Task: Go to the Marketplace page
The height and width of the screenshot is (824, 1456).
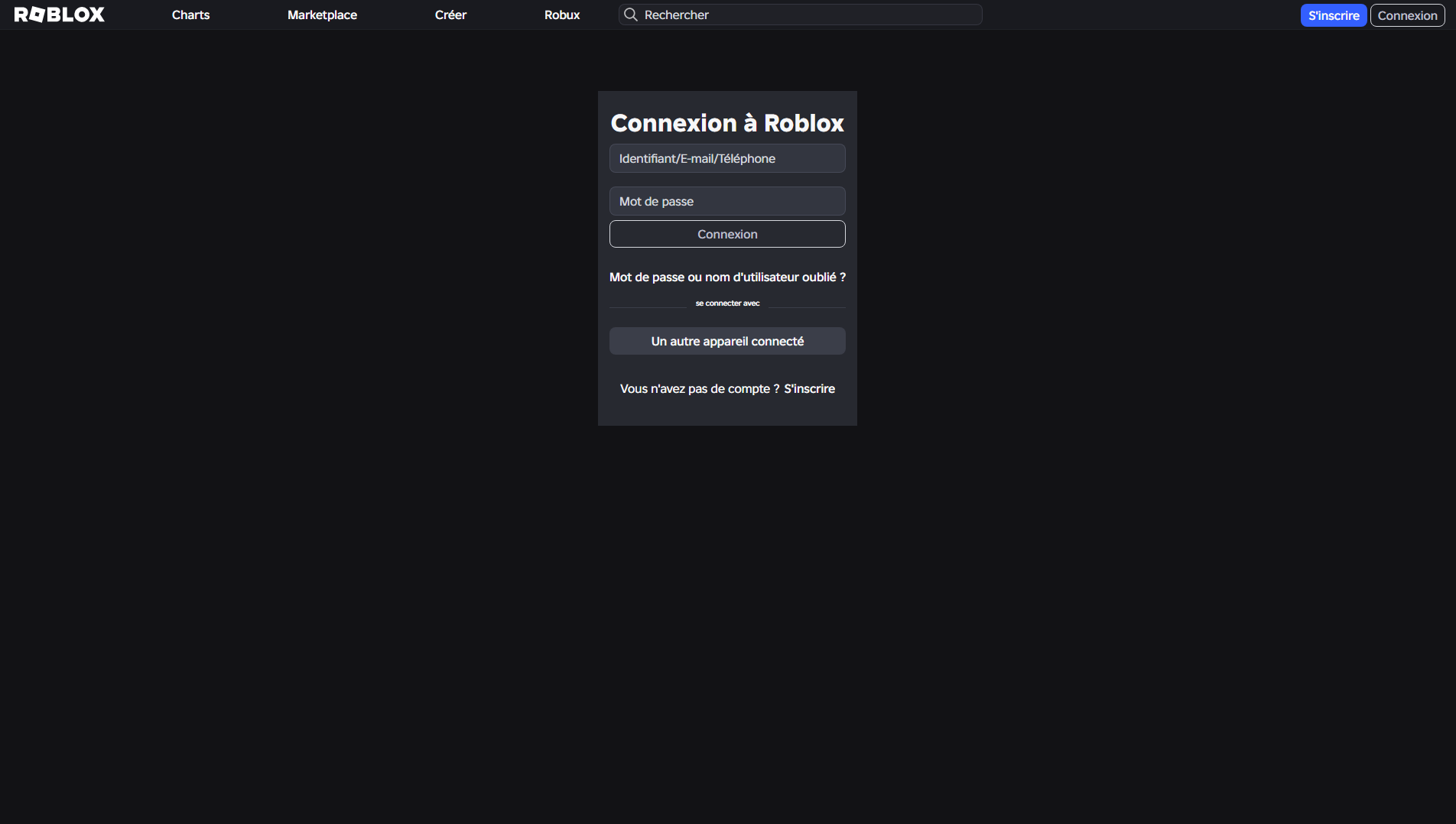Action: tap(322, 15)
